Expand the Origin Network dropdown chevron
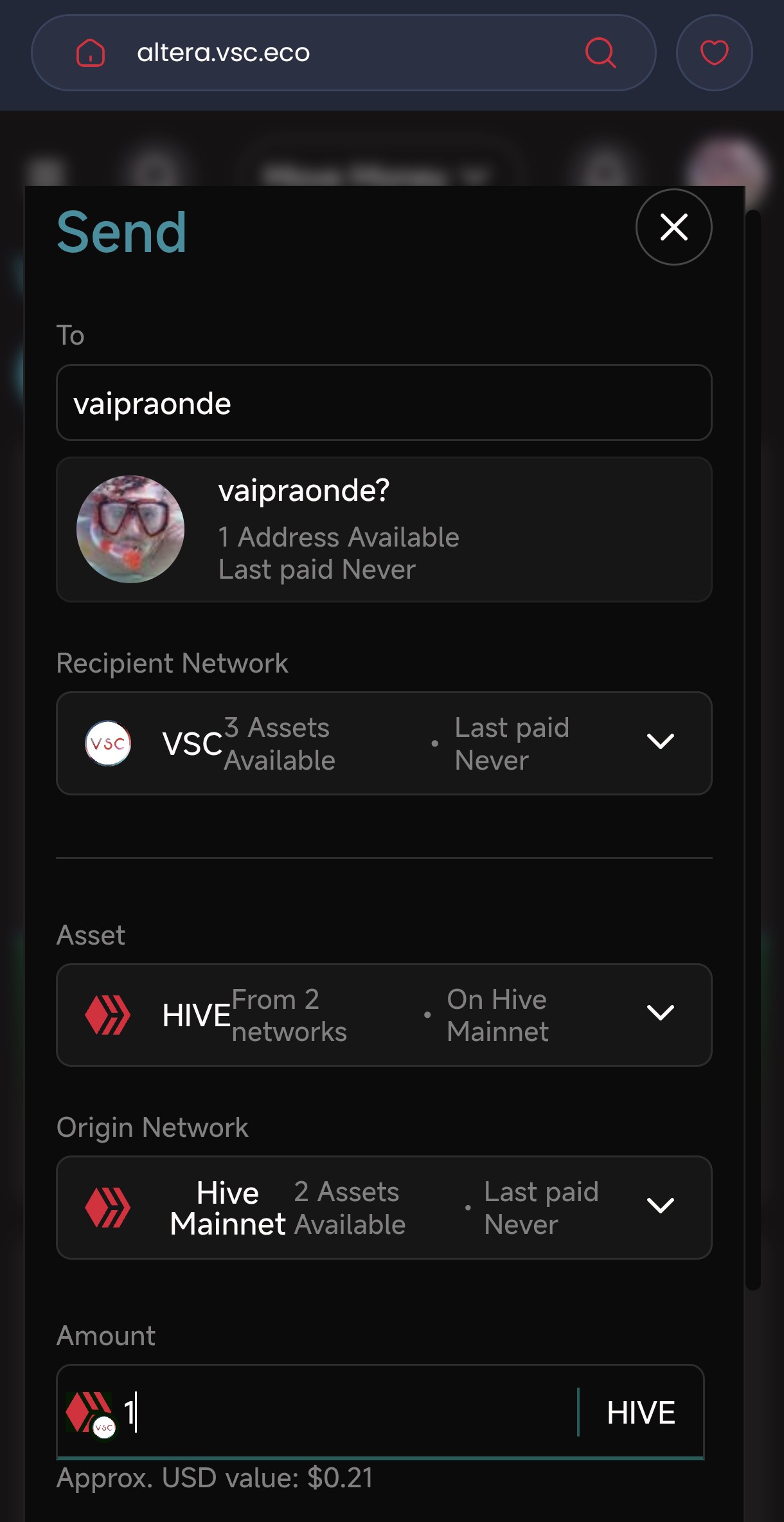The image size is (784, 1522). (660, 1205)
